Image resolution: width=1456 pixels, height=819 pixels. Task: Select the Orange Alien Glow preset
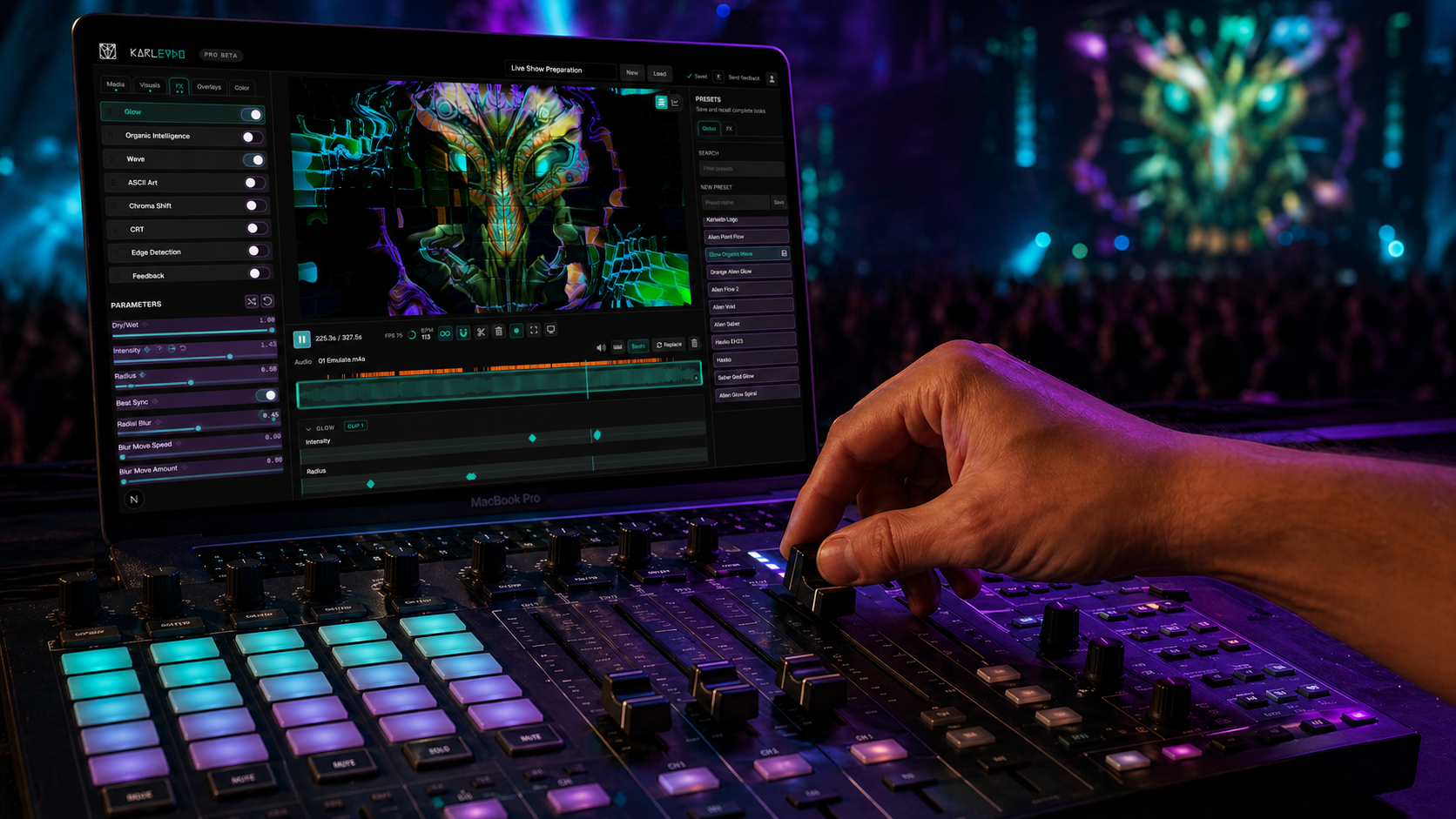[x=748, y=272]
